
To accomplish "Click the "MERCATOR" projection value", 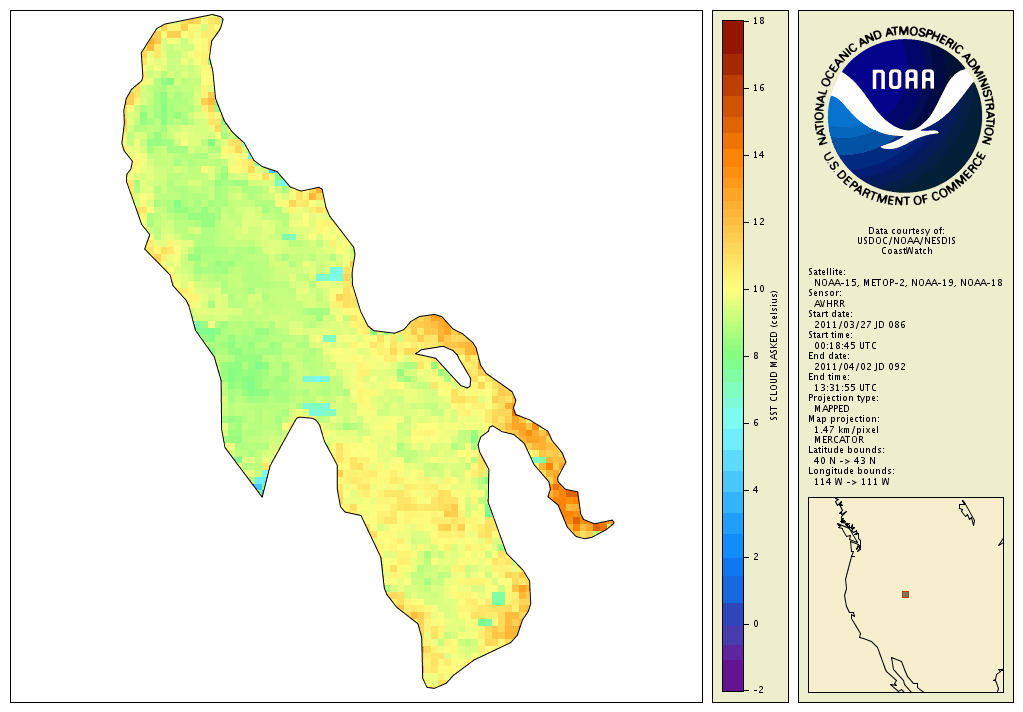I will point(839,440).
